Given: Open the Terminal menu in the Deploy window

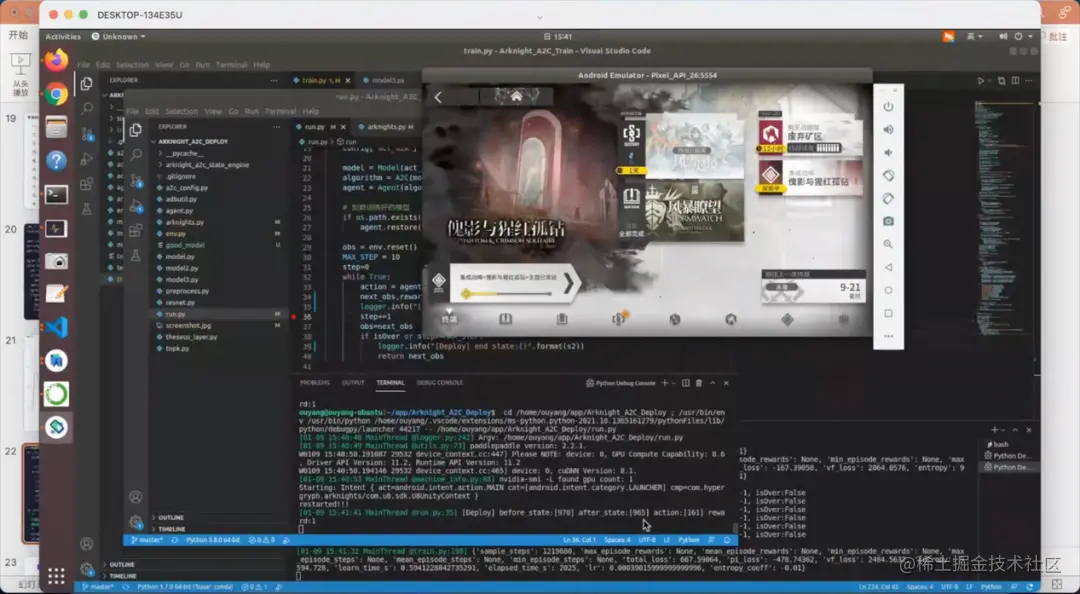Looking at the screenshot, I should tap(280, 111).
